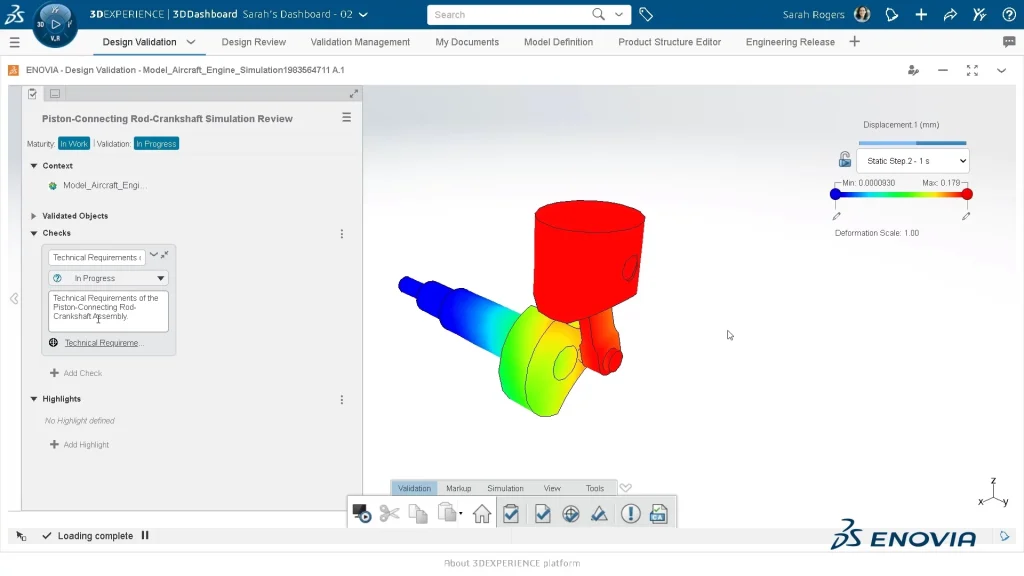
Task: Click the scissors Cut icon
Action: coord(390,514)
